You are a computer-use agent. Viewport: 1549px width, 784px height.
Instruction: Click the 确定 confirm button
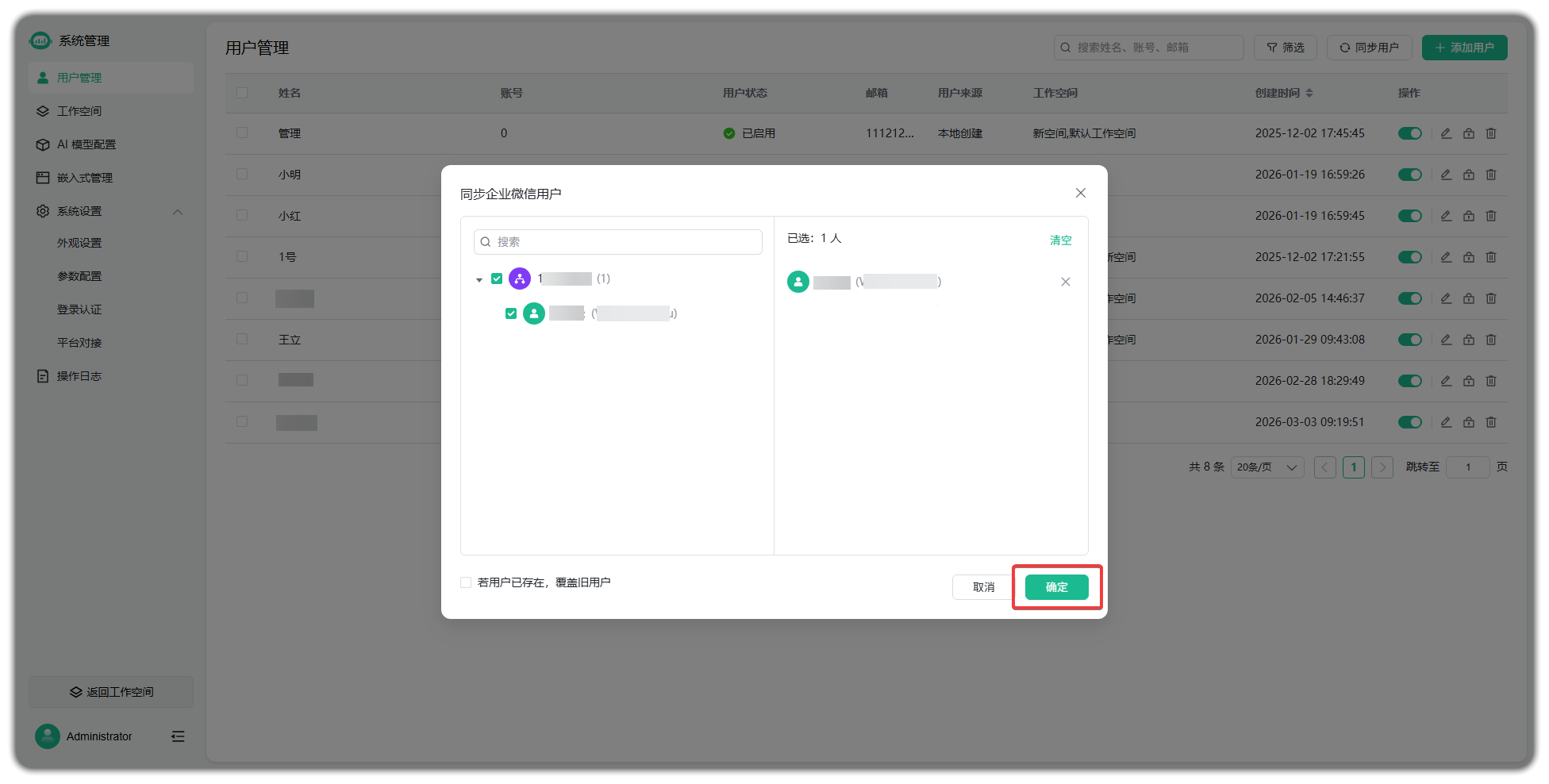(x=1056, y=587)
